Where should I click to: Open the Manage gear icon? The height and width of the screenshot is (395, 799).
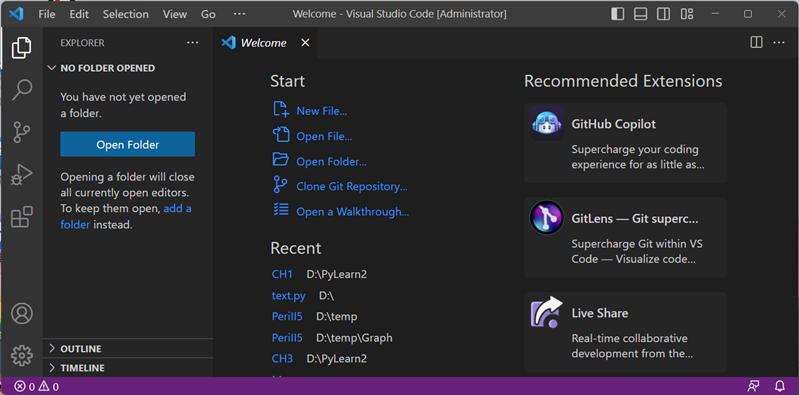tap(21, 355)
